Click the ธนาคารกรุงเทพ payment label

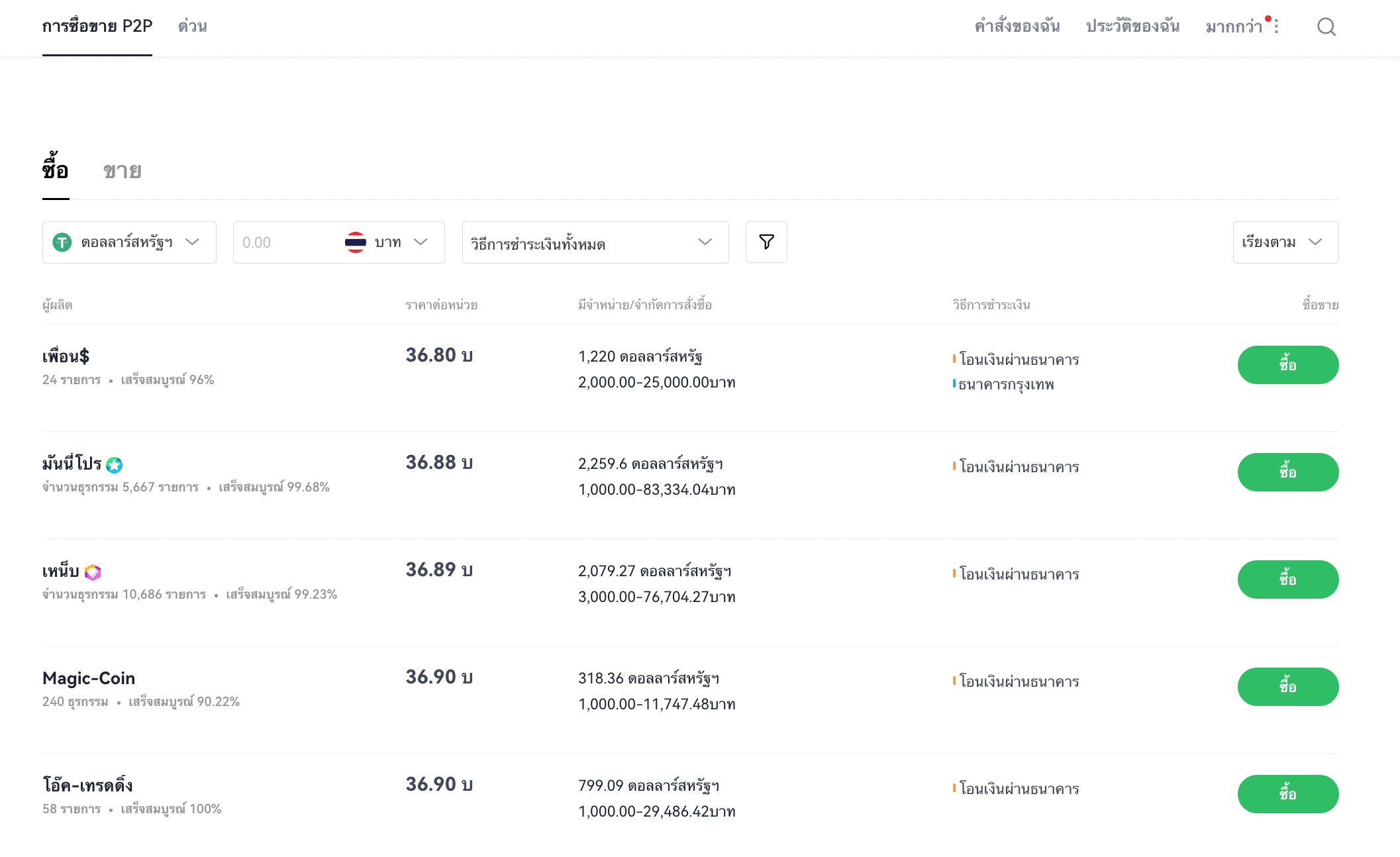pyautogui.click(x=1006, y=384)
